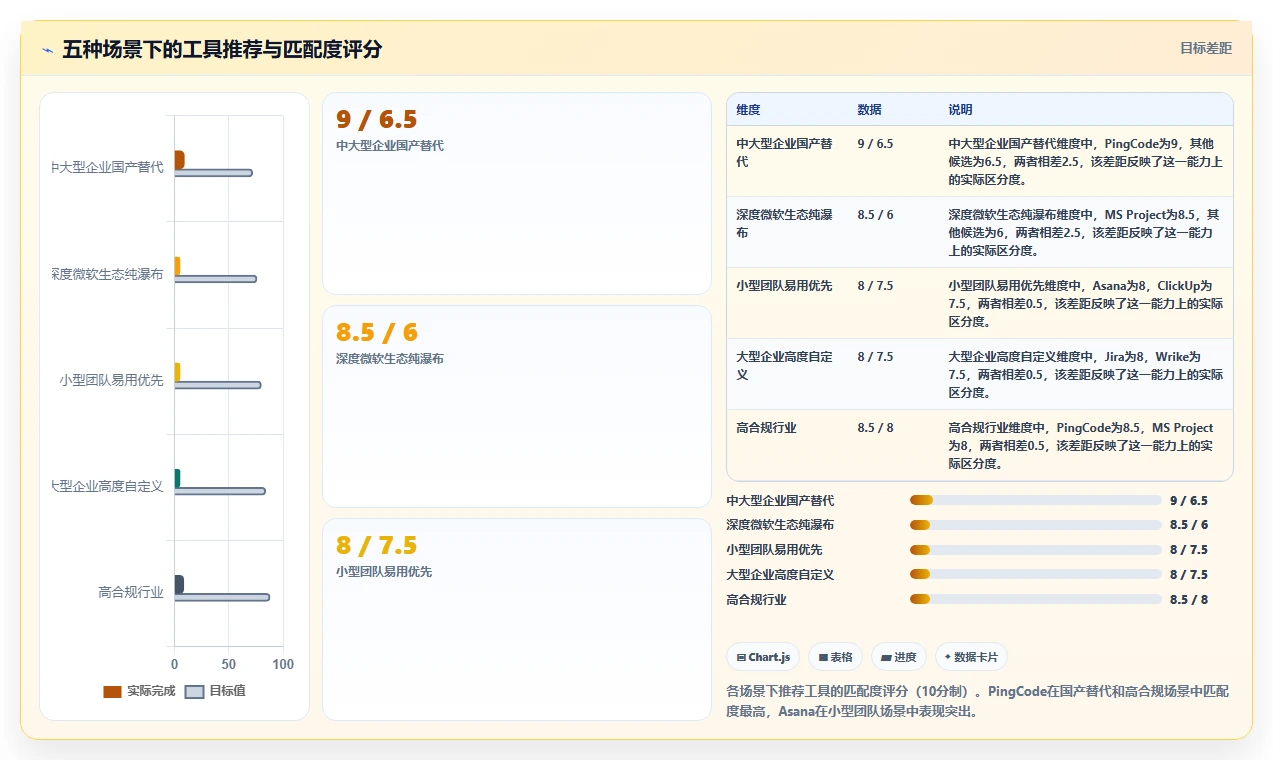Click the 8.5 / 6 data card
The height and width of the screenshot is (760, 1273).
tap(517, 406)
